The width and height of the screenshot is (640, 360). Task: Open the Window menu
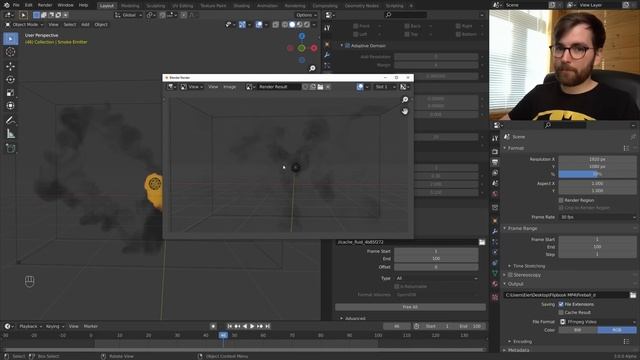[65, 5]
